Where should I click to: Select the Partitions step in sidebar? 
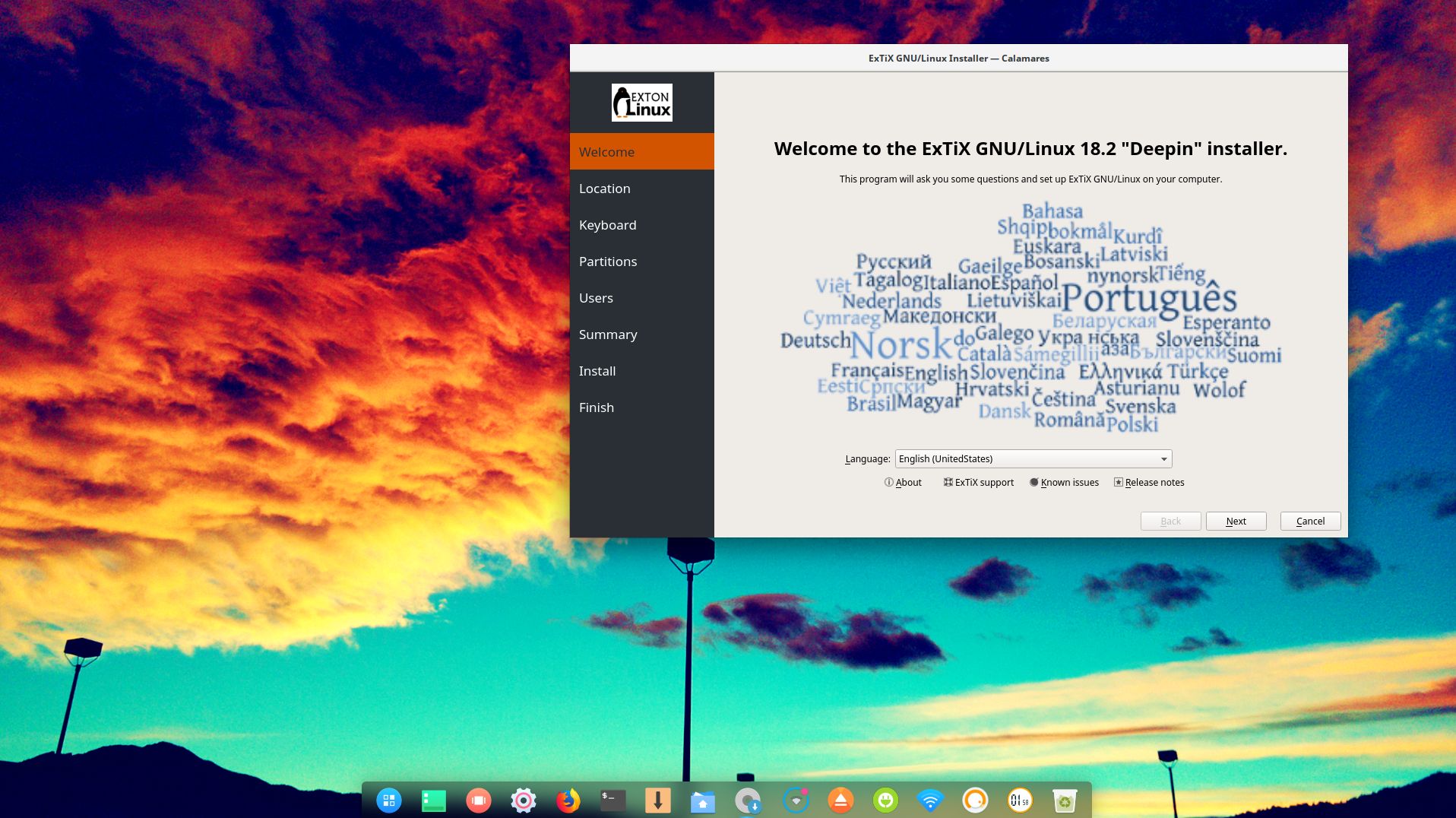pyautogui.click(x=642, y=261)
